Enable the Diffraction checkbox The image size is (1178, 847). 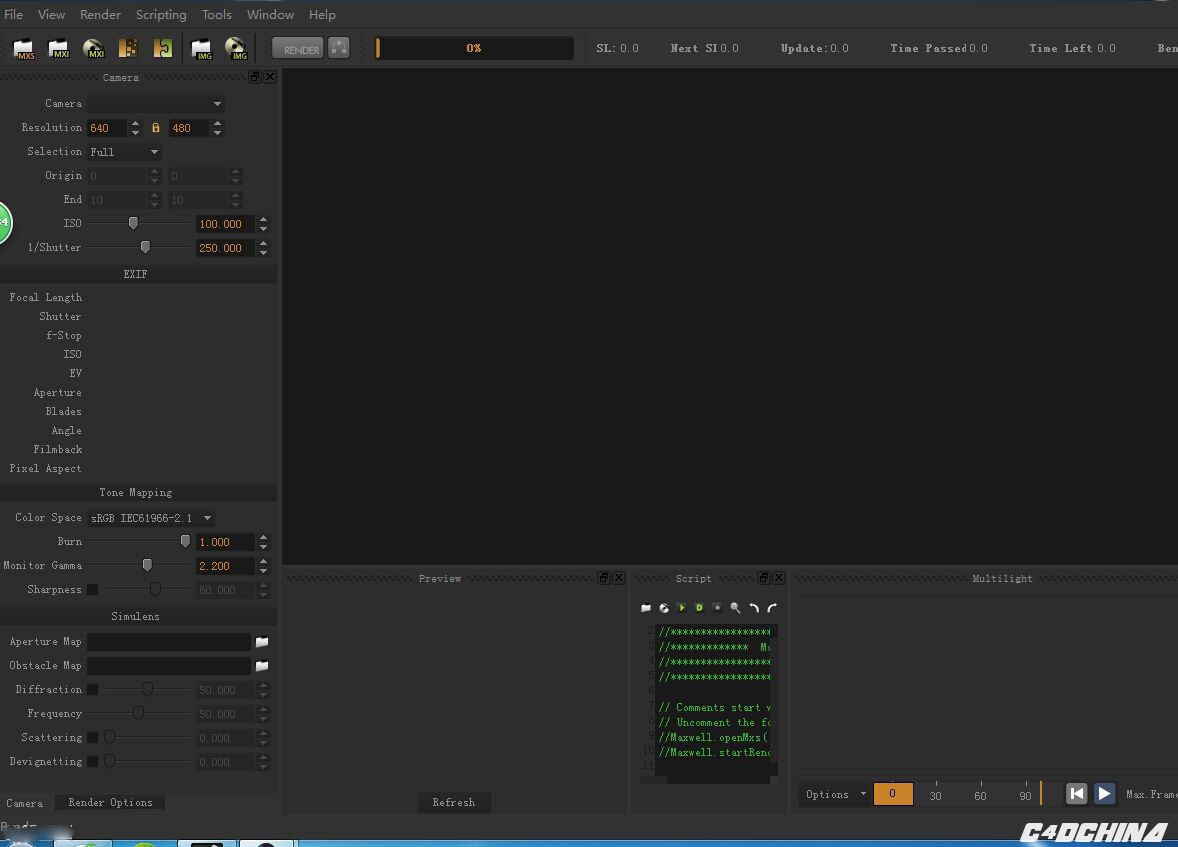[92, 690]
